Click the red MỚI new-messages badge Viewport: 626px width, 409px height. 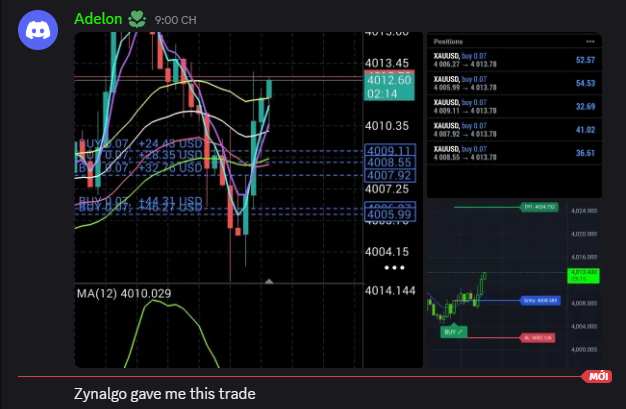coord(597,376)
